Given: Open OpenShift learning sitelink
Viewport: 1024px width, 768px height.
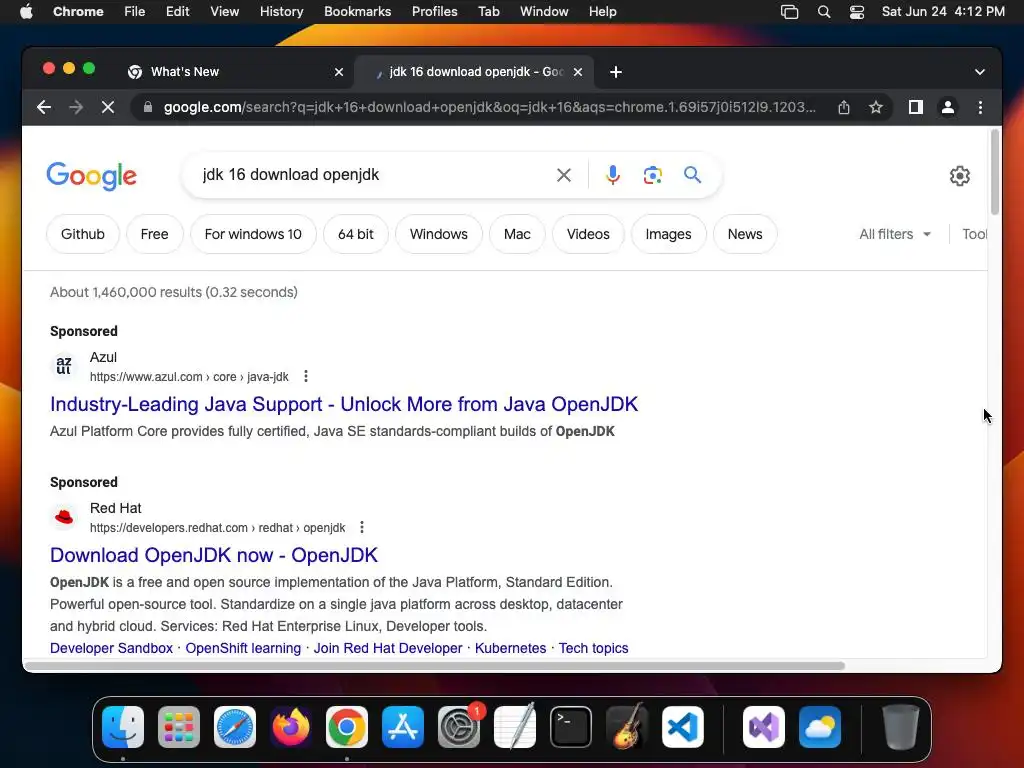Looking at the screenshot, I should click(x=243, y=648).
